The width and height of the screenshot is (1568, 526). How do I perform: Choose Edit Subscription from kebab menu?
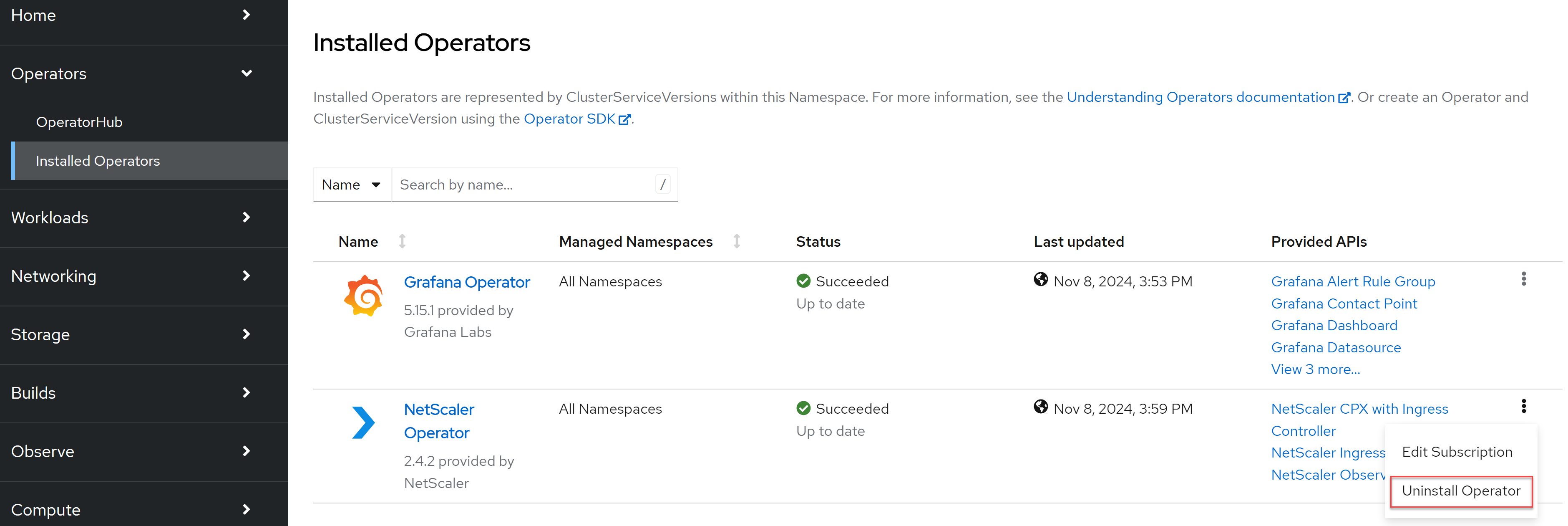click(x=1457, y=452)
